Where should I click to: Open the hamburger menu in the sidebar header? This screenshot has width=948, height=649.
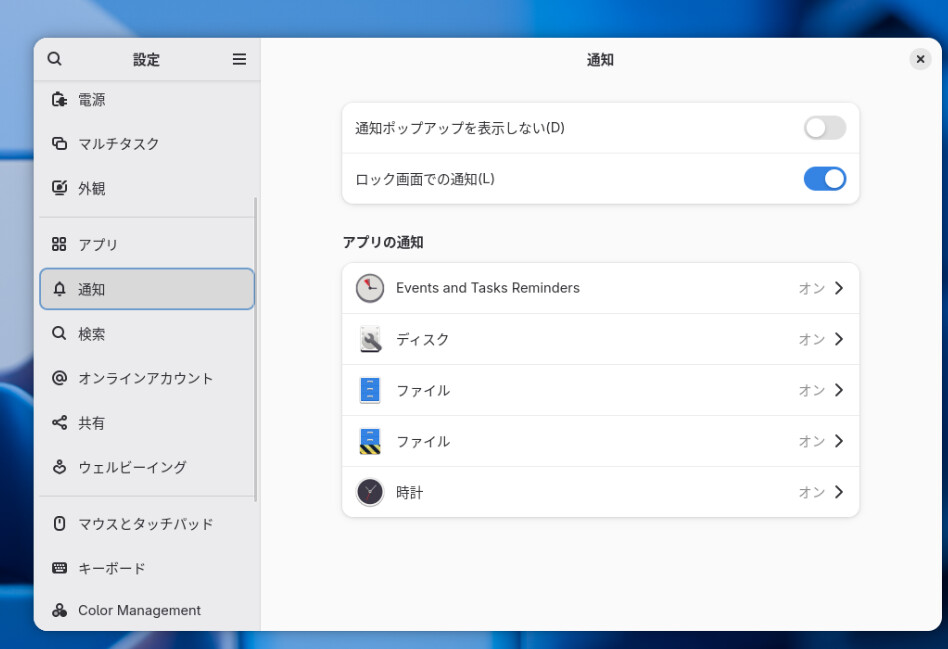coord(239,59)
